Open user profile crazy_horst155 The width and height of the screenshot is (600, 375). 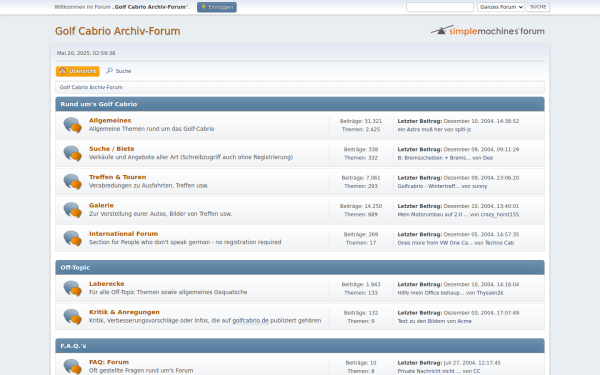pos(500,215)
